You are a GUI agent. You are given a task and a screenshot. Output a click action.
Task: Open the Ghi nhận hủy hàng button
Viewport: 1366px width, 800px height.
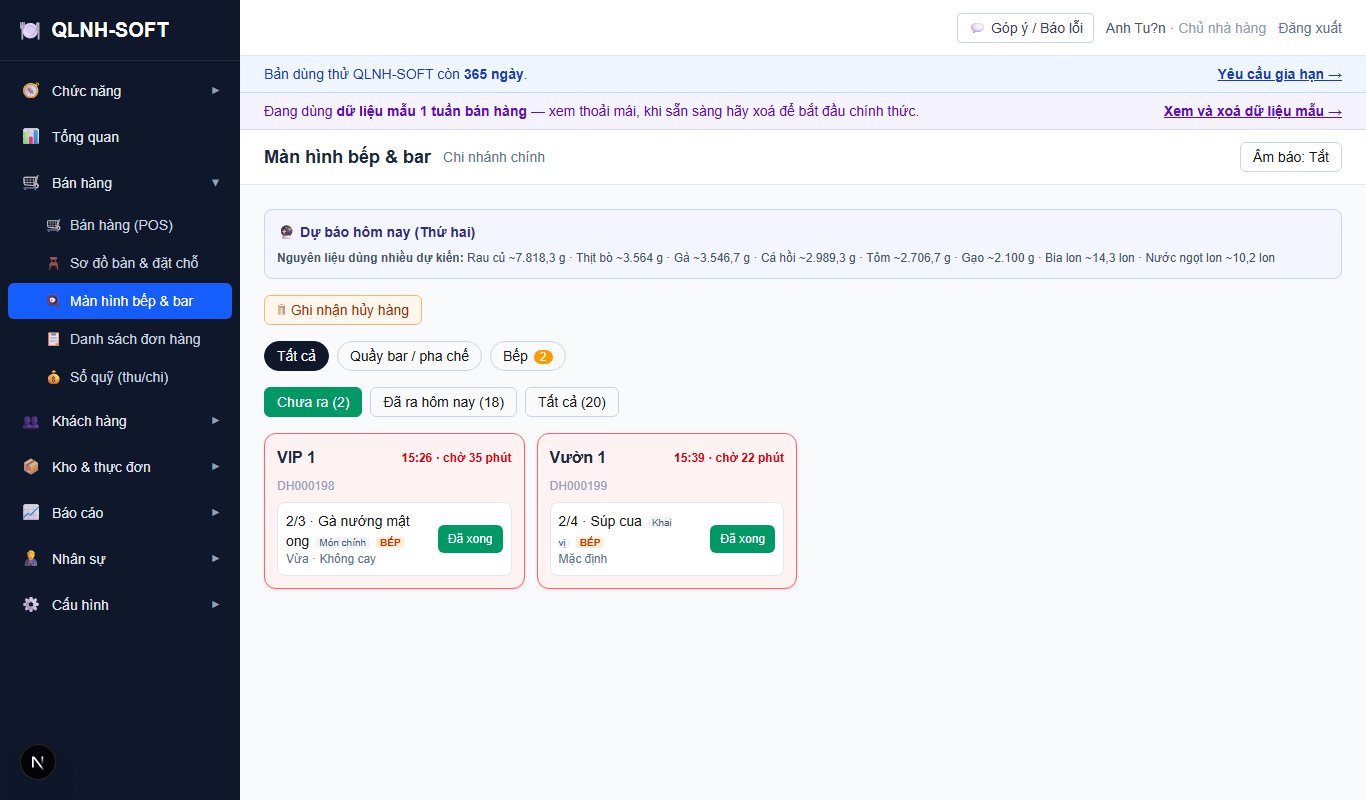coord(343,310)
